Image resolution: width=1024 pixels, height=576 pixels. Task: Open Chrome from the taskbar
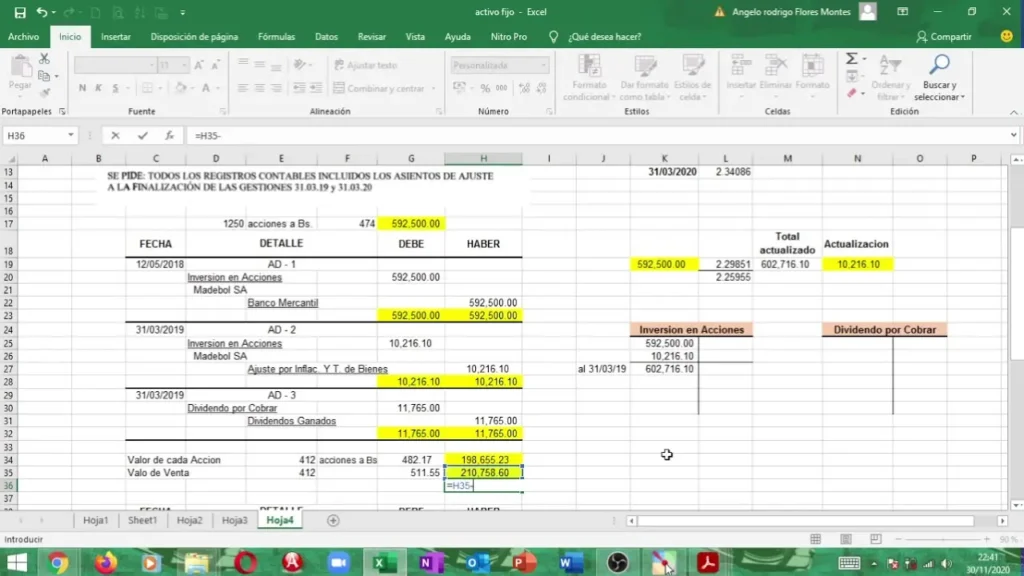tap(57, 562)
